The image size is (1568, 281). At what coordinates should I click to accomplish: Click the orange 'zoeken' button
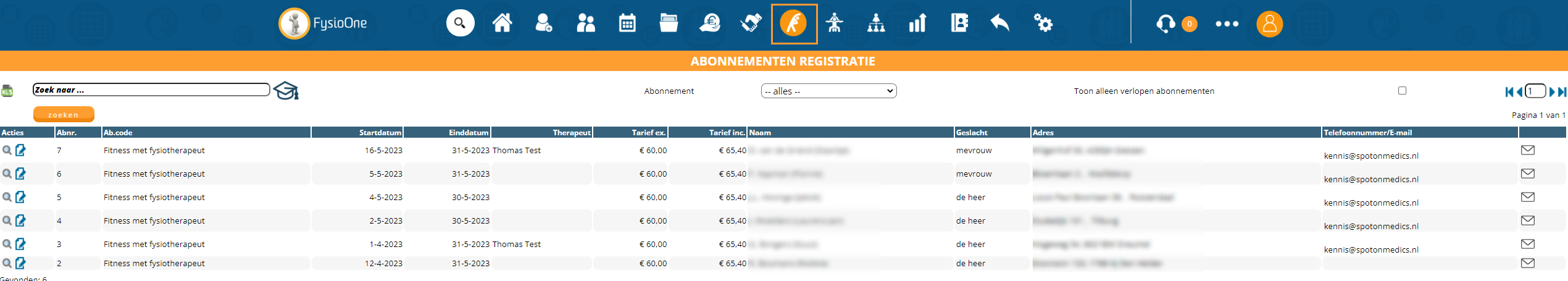pos(64,114)
